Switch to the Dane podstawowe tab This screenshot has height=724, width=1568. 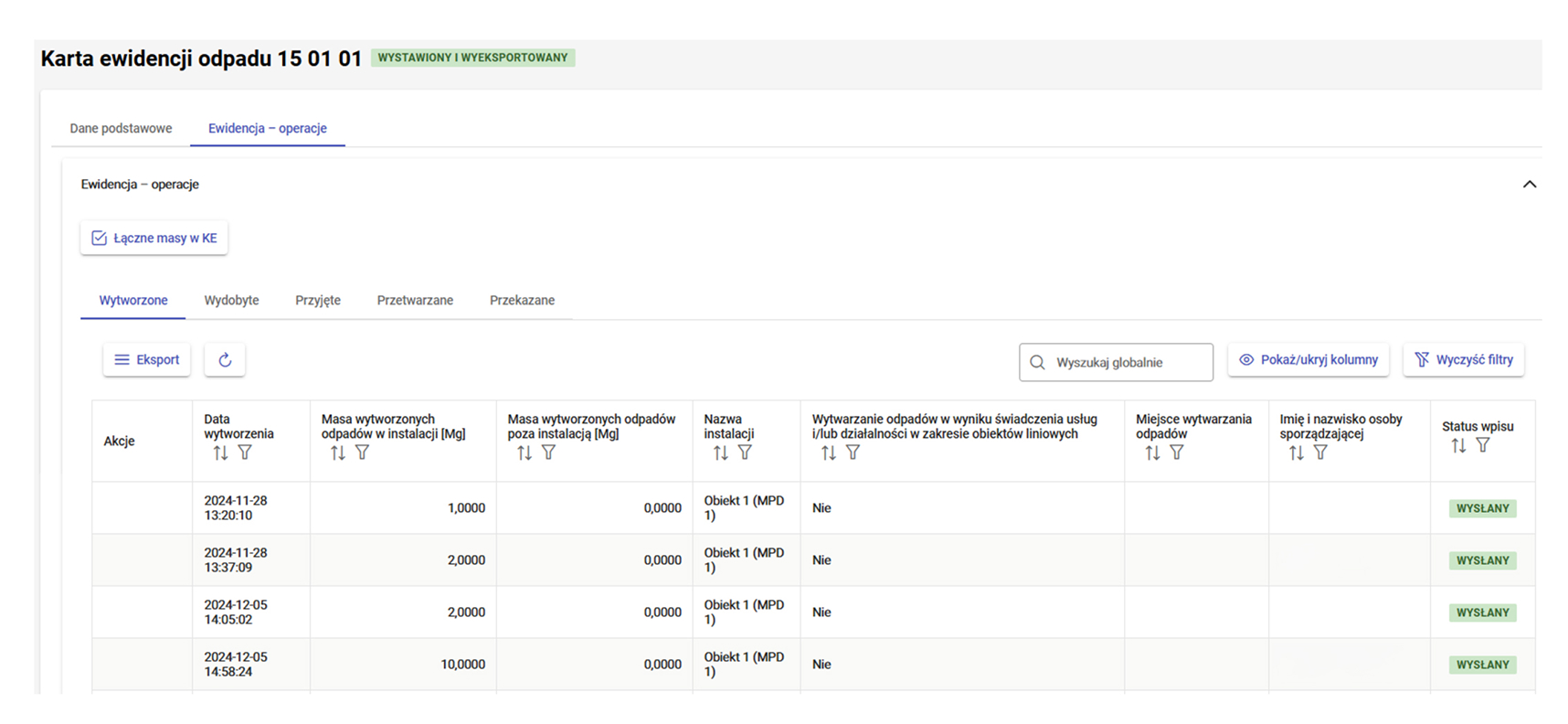121,129
